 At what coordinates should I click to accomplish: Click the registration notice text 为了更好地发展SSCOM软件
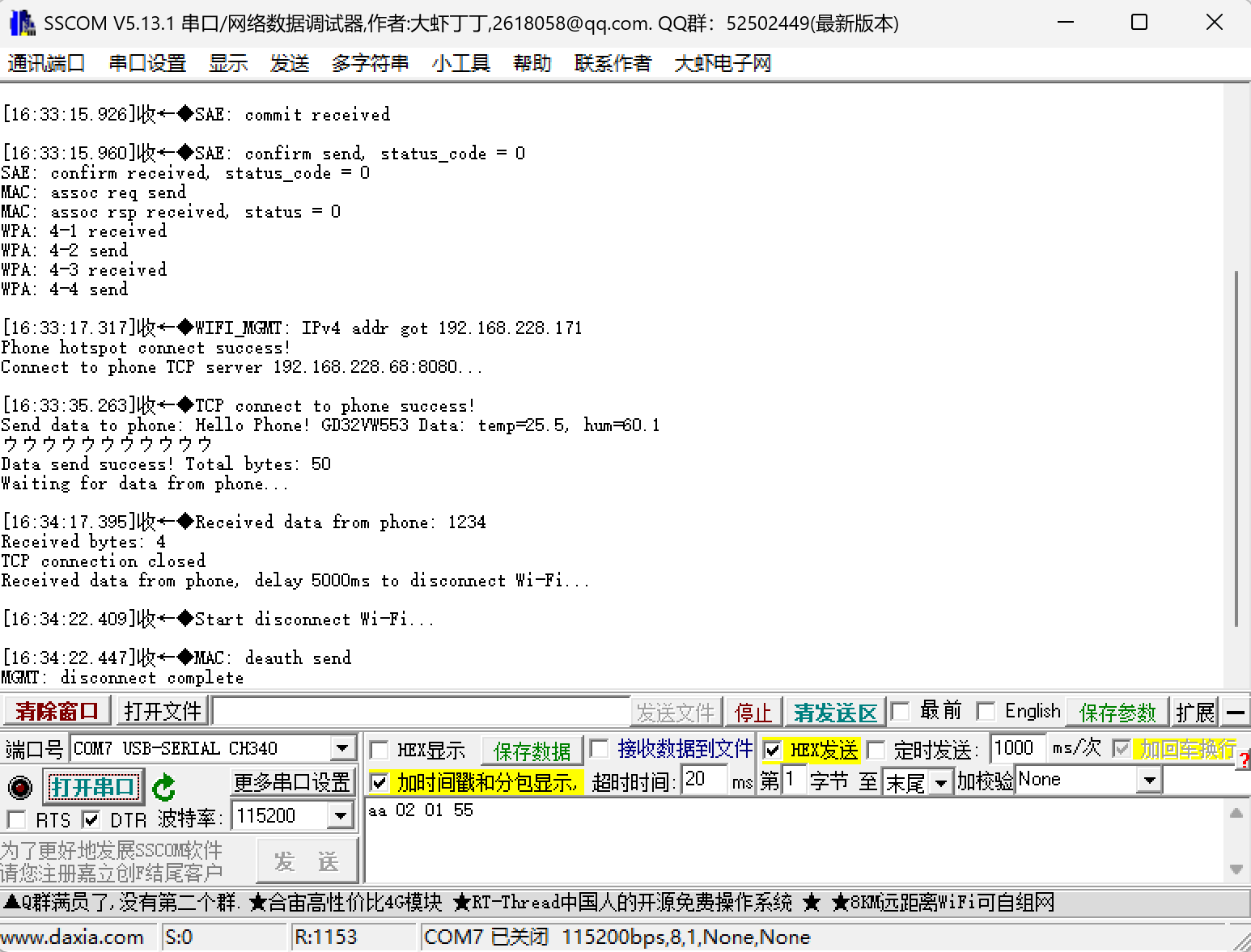pyautogui.click(x=112, y=850)
